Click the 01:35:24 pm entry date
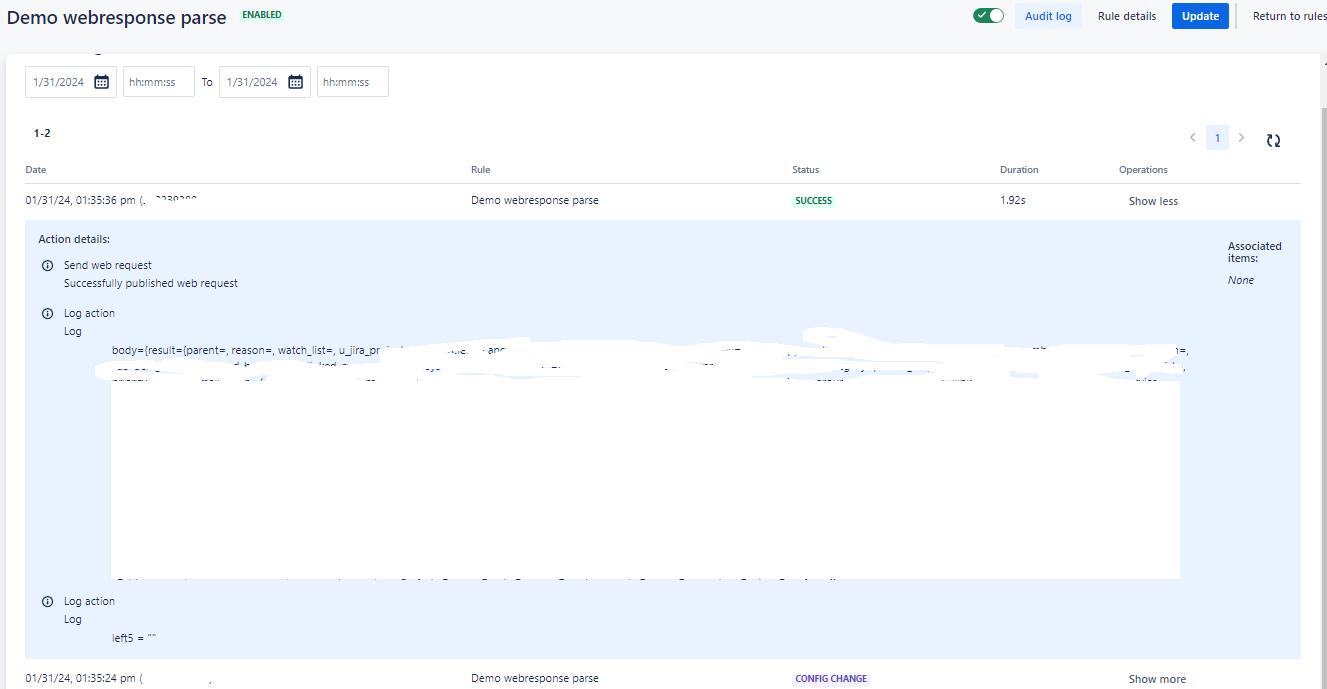 click(x=80, y=679)
